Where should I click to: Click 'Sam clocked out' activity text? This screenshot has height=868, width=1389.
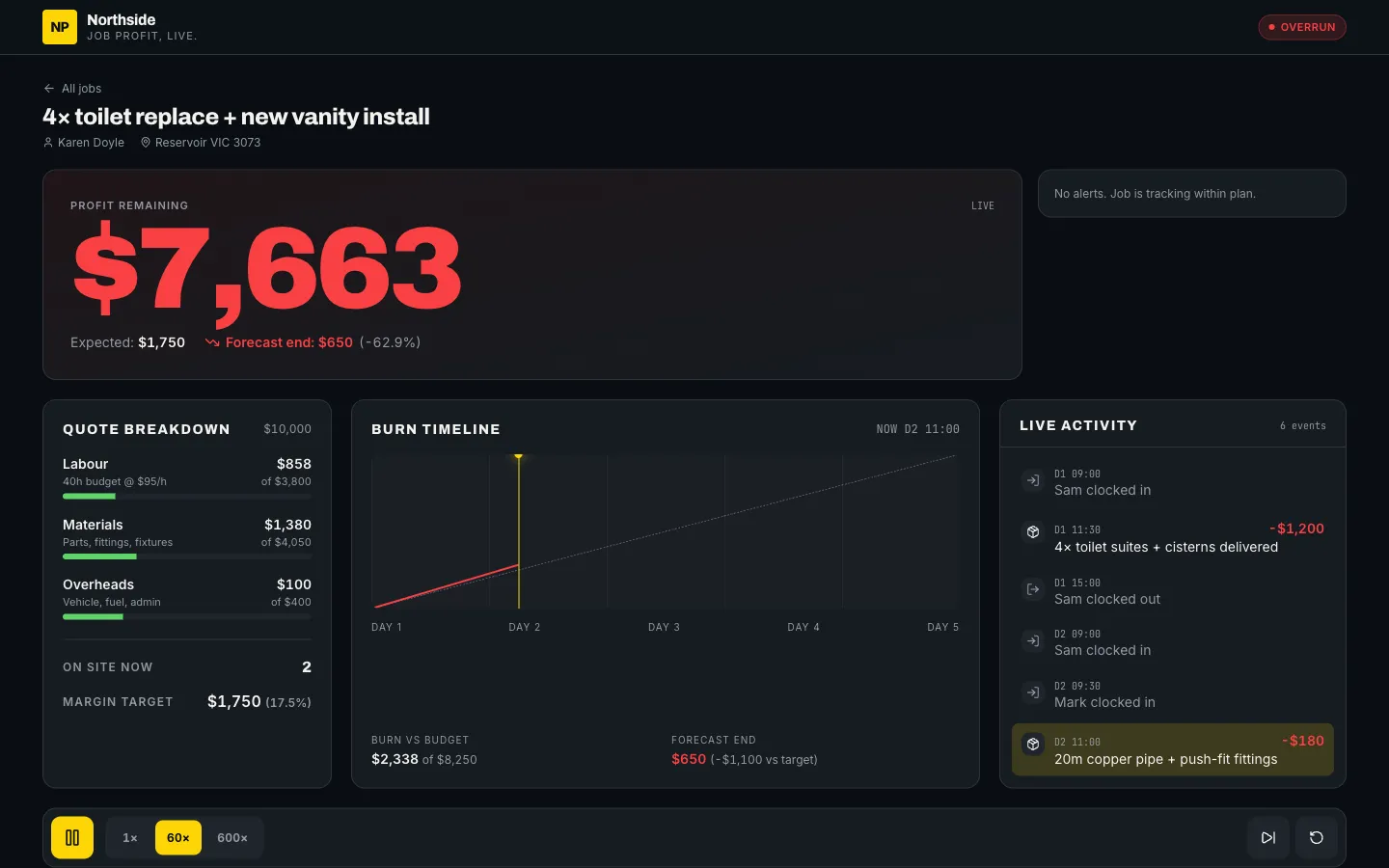pos(1107,599)
